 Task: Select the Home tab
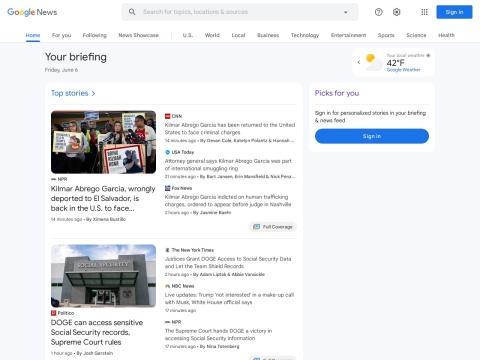[x=33, y=35]
